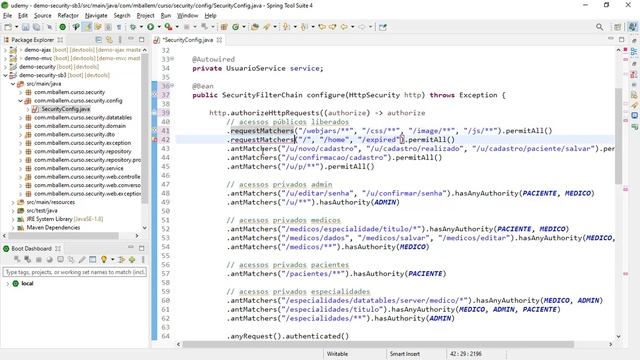Select the Boot Dashboard tab
The width and height of the screenshot is (640, 360).
pos(31,248)
